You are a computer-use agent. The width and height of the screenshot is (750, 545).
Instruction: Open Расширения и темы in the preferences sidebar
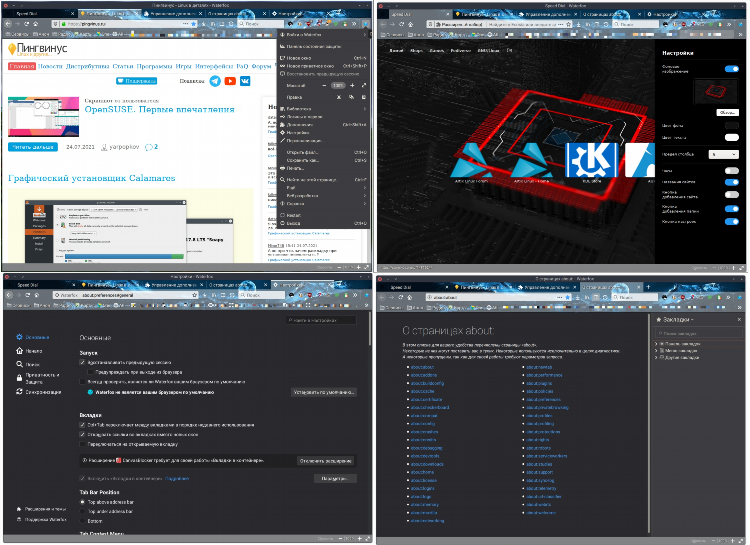coord(42,509)
